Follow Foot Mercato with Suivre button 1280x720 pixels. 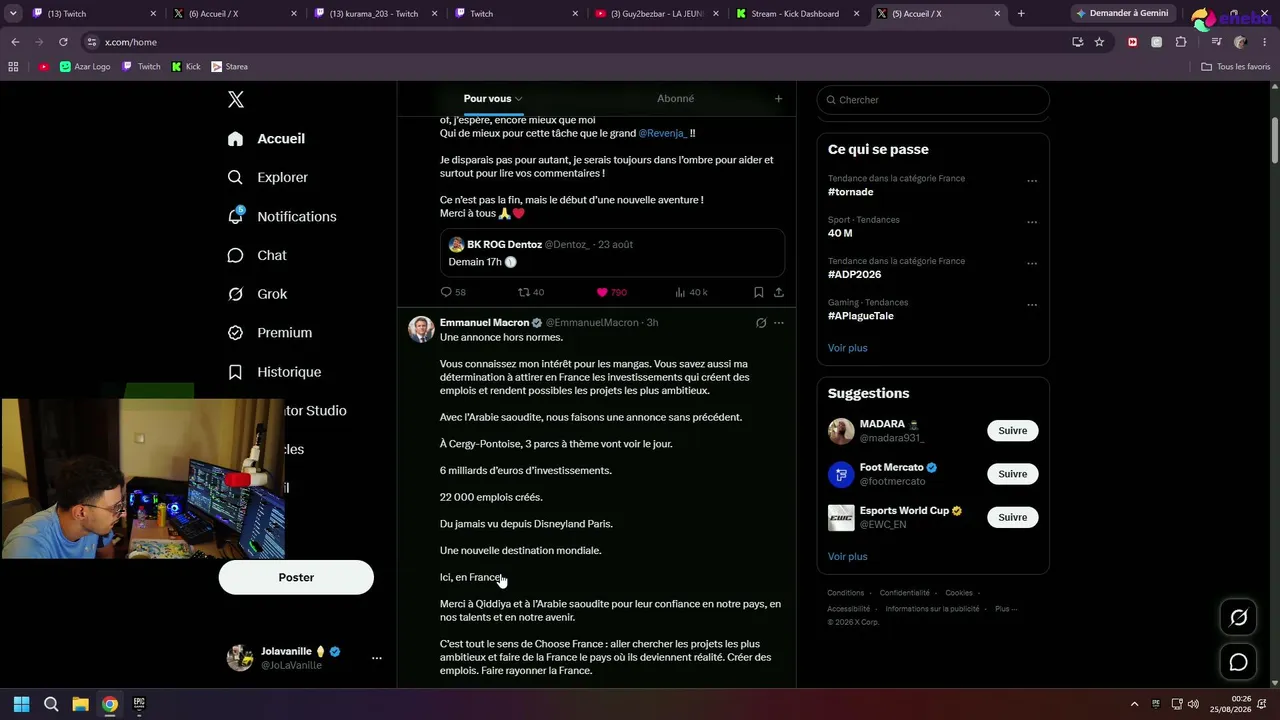click(1012, 474)
